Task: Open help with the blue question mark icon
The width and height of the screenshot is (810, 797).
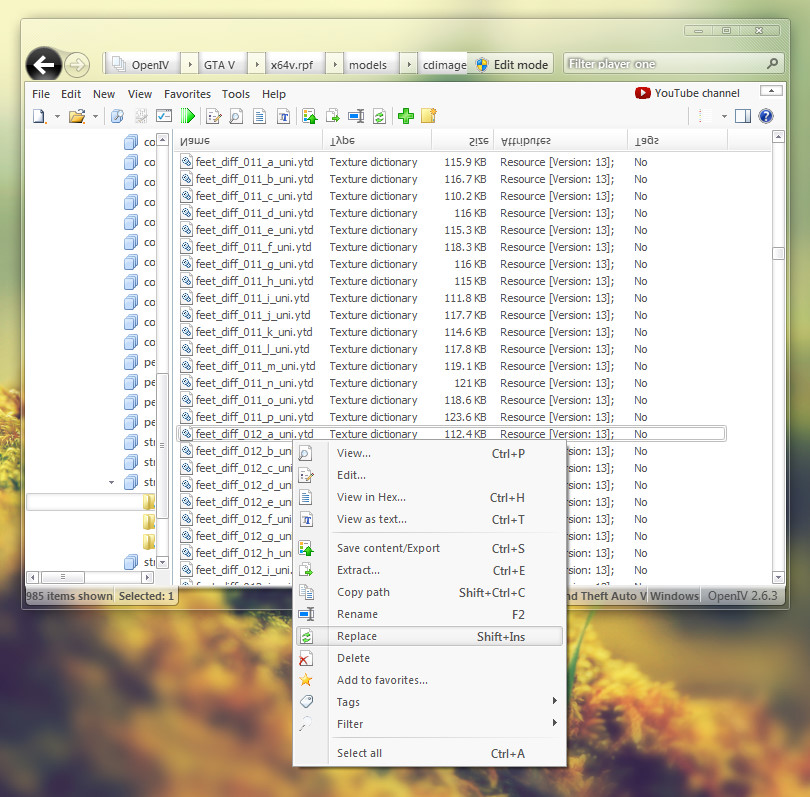Action: [x=766, y=116]
